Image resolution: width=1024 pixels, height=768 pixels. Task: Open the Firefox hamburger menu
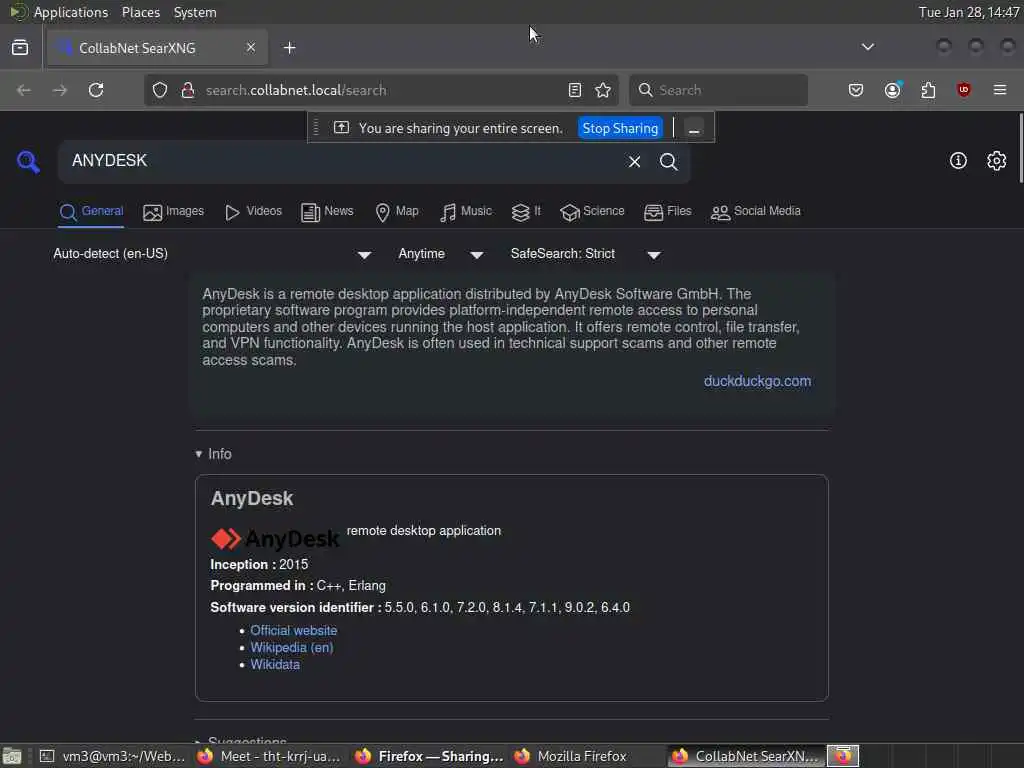(1000, 90)
